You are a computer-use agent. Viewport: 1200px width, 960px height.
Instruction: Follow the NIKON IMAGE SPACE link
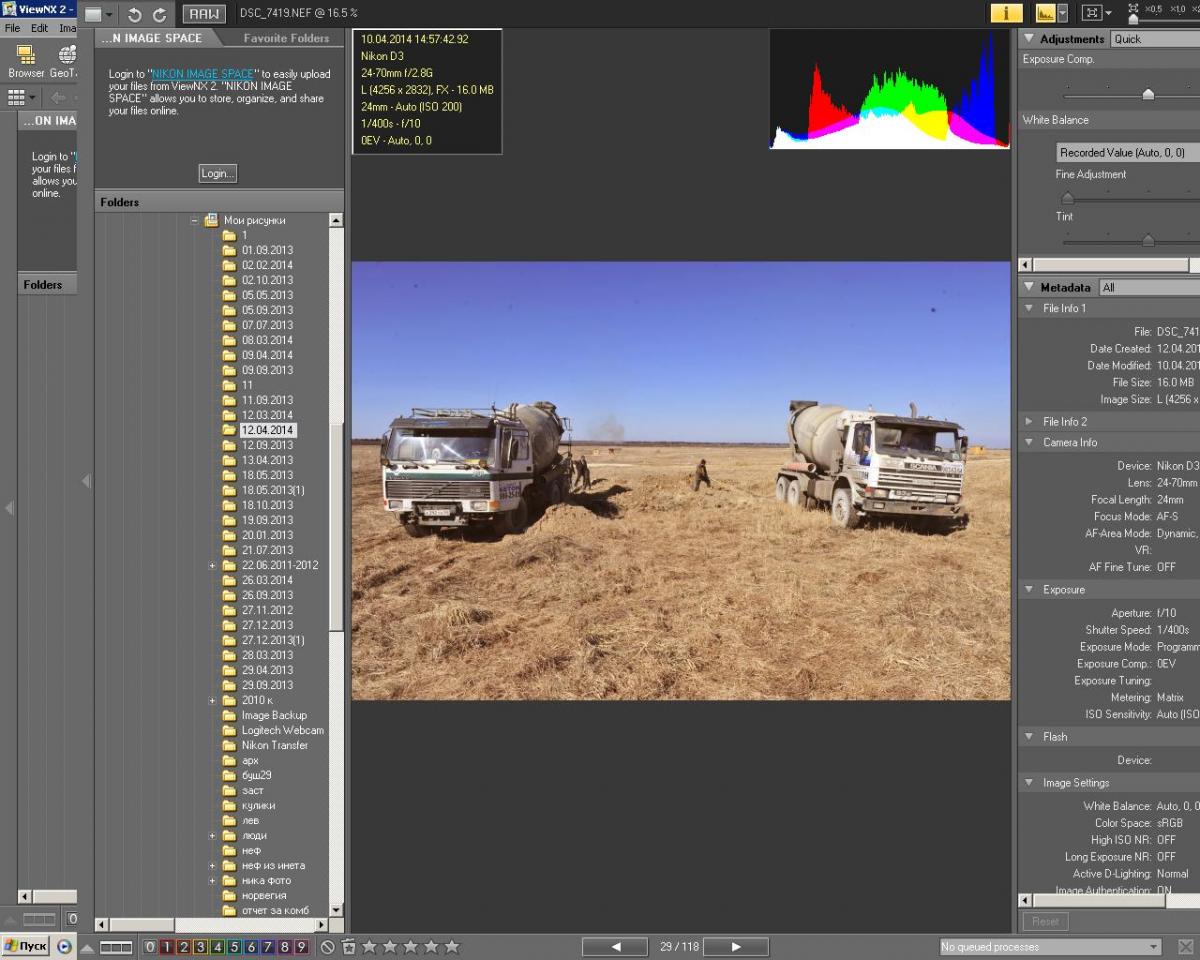[203, 74]
